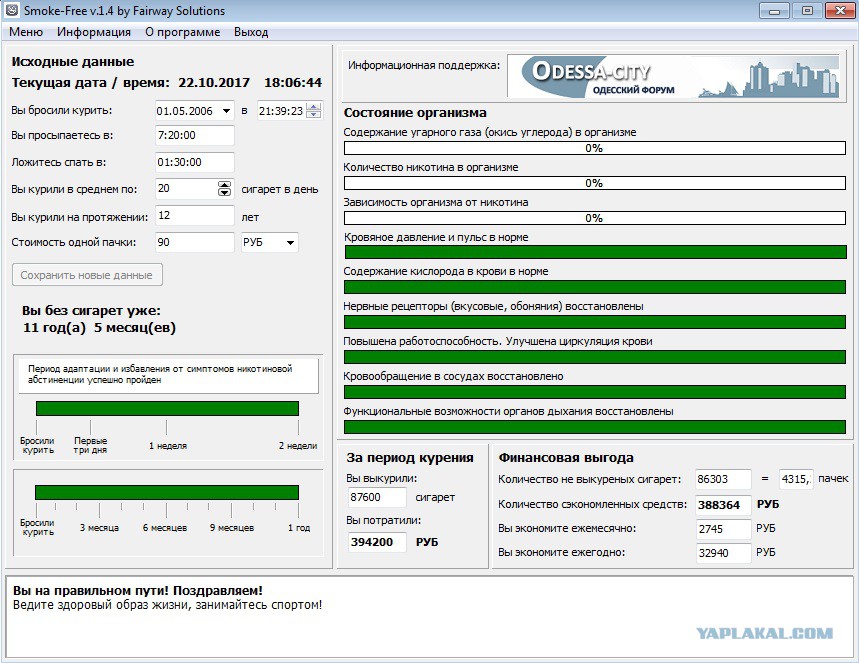Click the nicotine dependence 0% progress bar
Image resolution: width=859 pixels, height=663 pixels.
(x=594, y=218)
